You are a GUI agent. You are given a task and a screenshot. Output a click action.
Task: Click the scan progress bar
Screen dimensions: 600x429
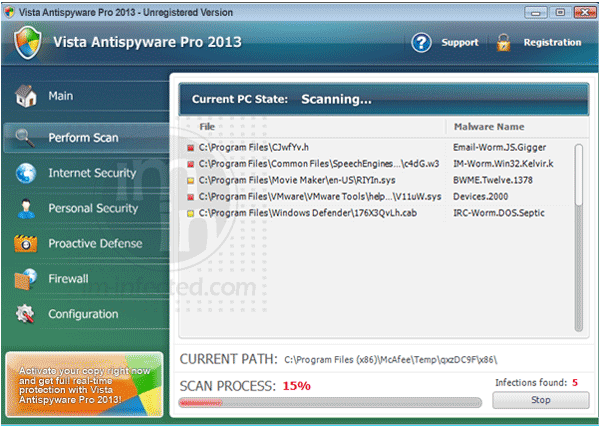330,403
